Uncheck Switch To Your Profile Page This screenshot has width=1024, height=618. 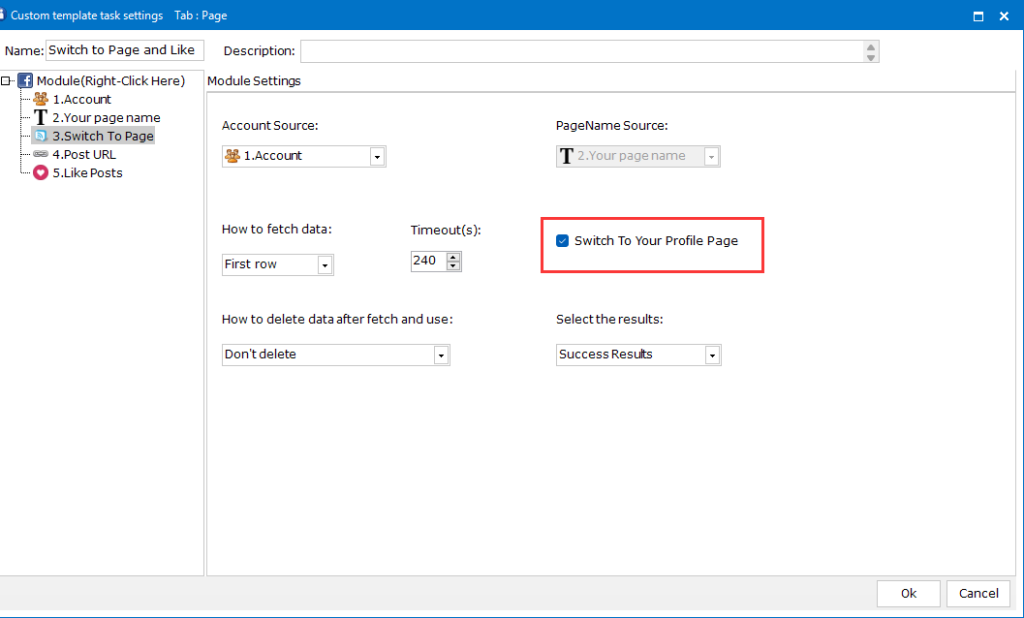pos(562,241)
